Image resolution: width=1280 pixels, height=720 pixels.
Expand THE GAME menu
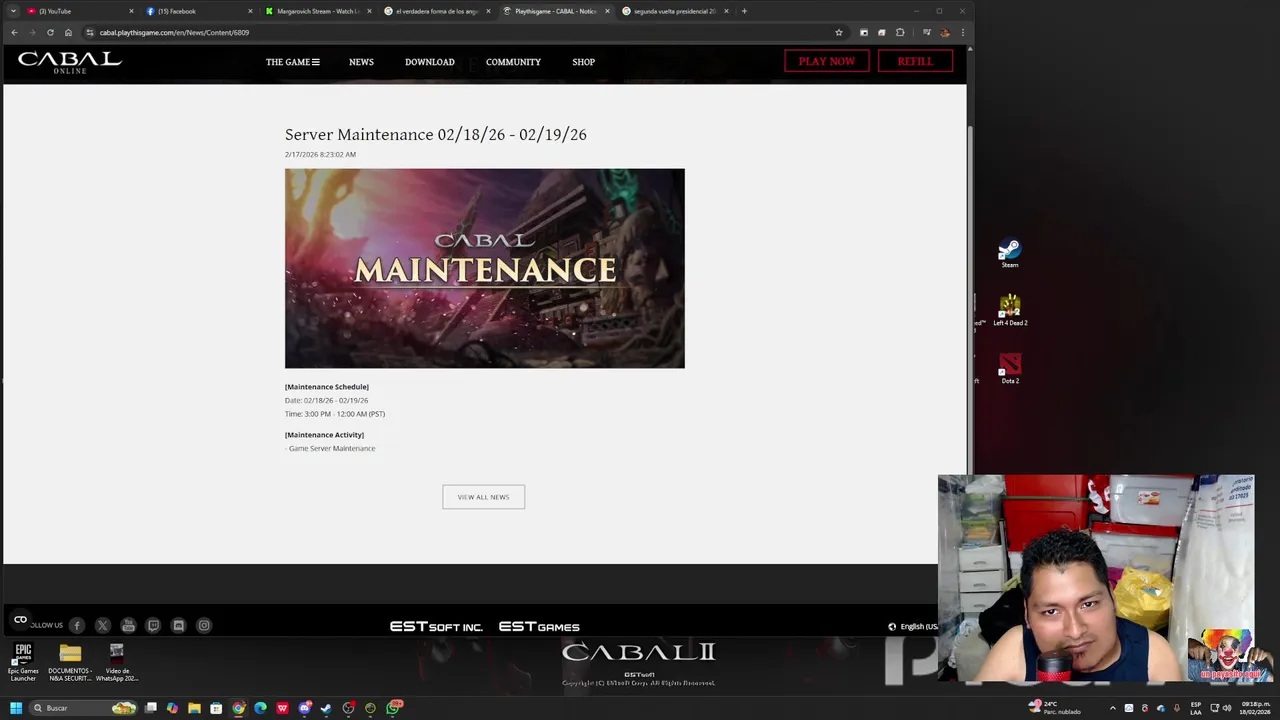pyautogui.click(x=293, y=62)
